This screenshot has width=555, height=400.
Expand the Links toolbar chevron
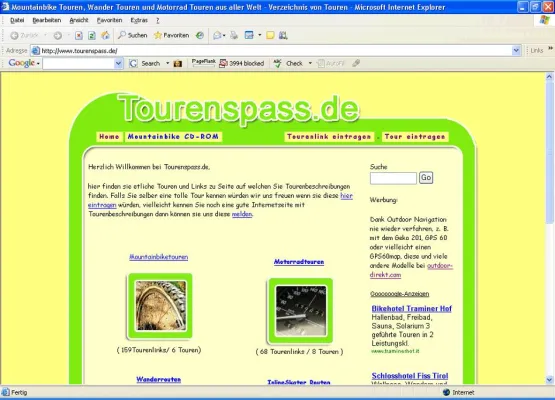pos(550,48)
